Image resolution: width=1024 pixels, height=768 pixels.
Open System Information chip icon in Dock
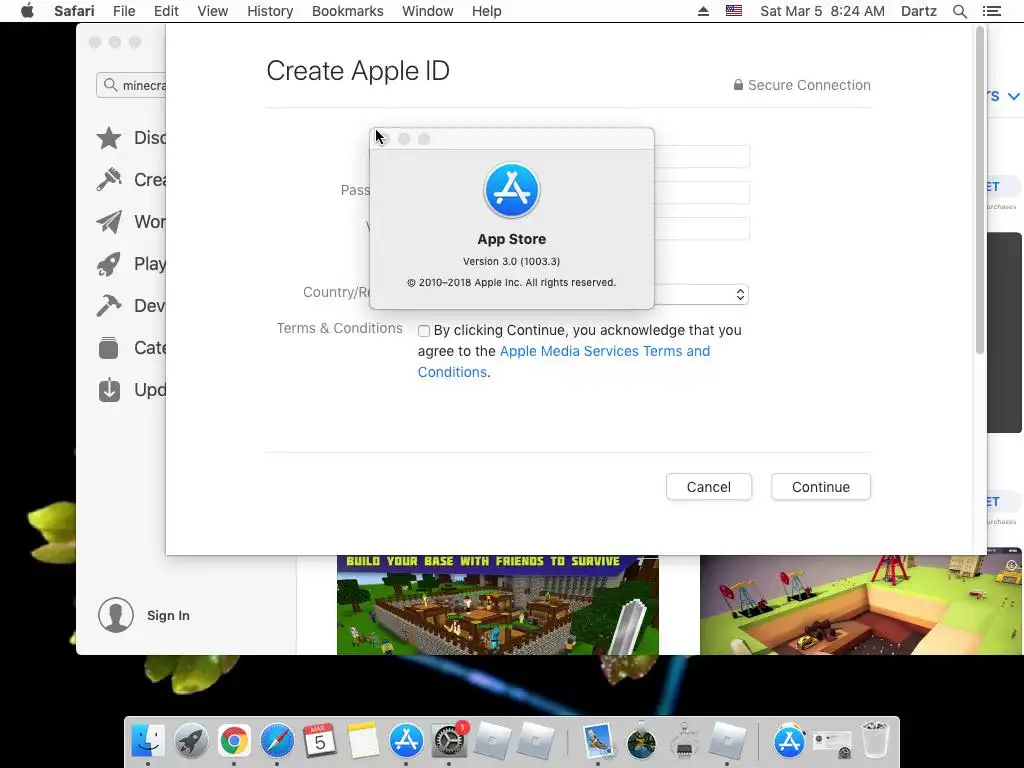(684, 741)
